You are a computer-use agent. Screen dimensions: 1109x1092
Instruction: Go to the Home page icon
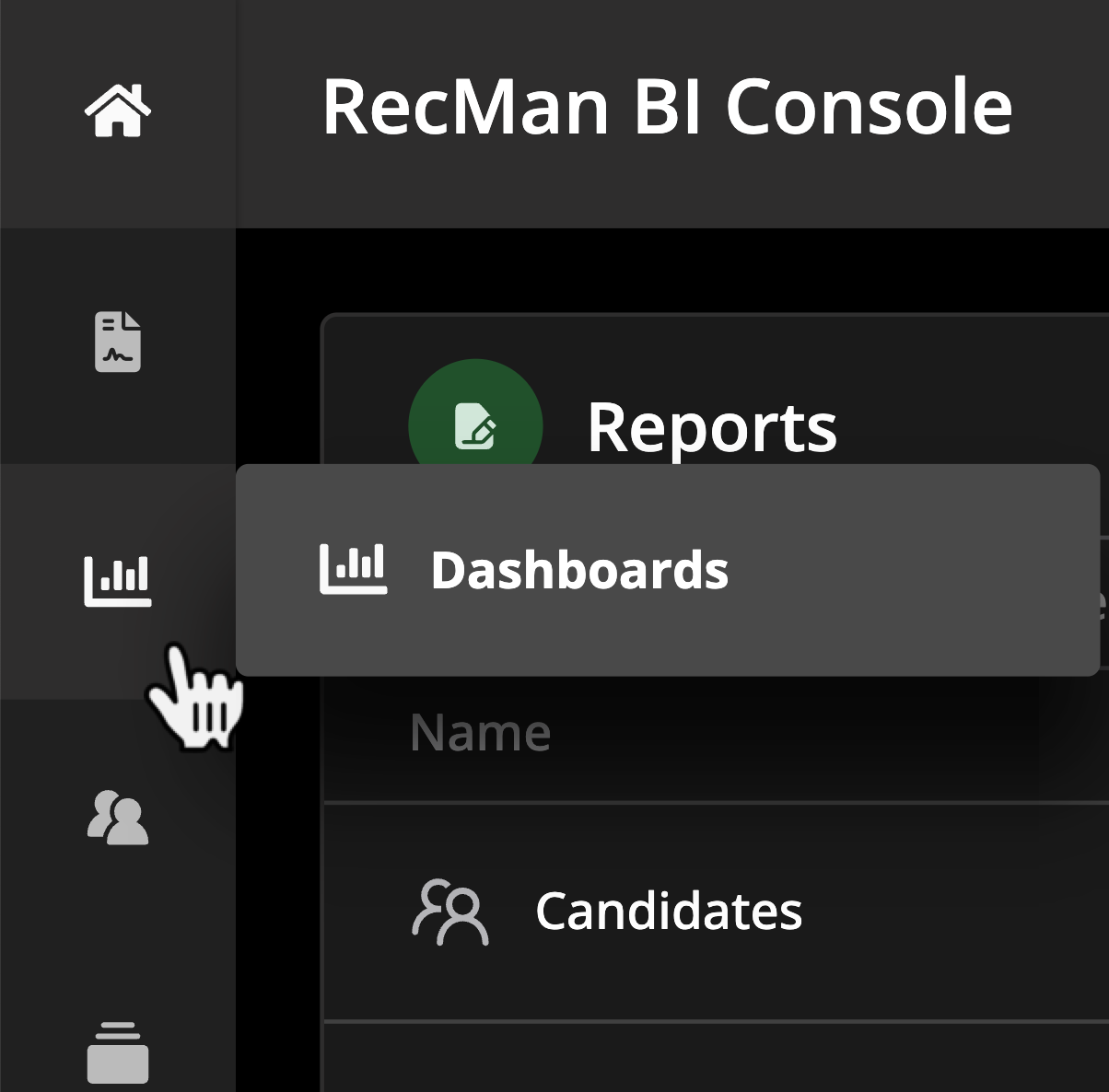click(x=118, y=110)
